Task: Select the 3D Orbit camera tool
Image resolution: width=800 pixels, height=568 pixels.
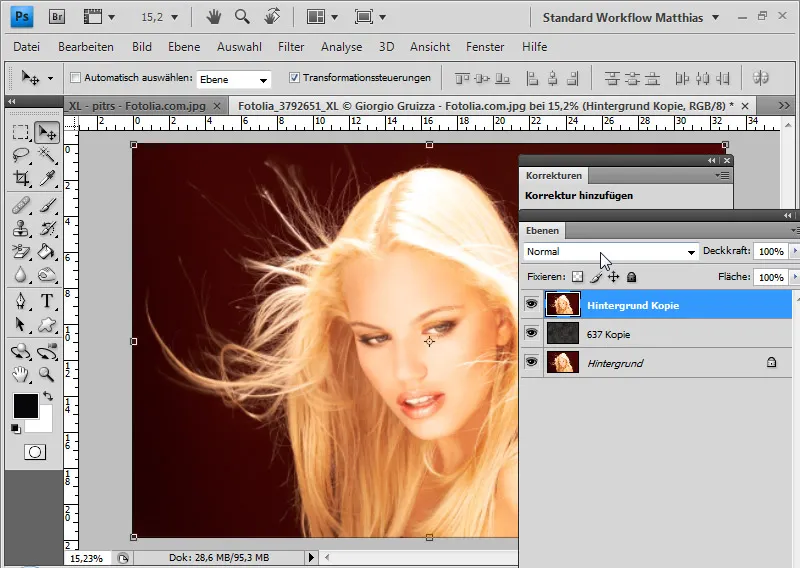Action: pyautogui.click(x=47, y=352)
